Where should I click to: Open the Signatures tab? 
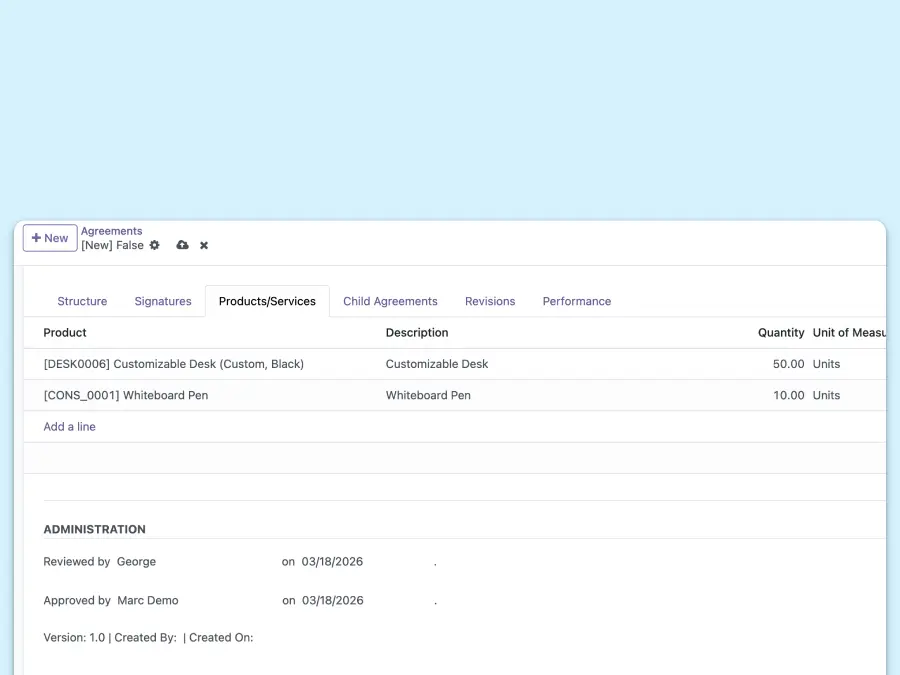click(x=163, y=301)
